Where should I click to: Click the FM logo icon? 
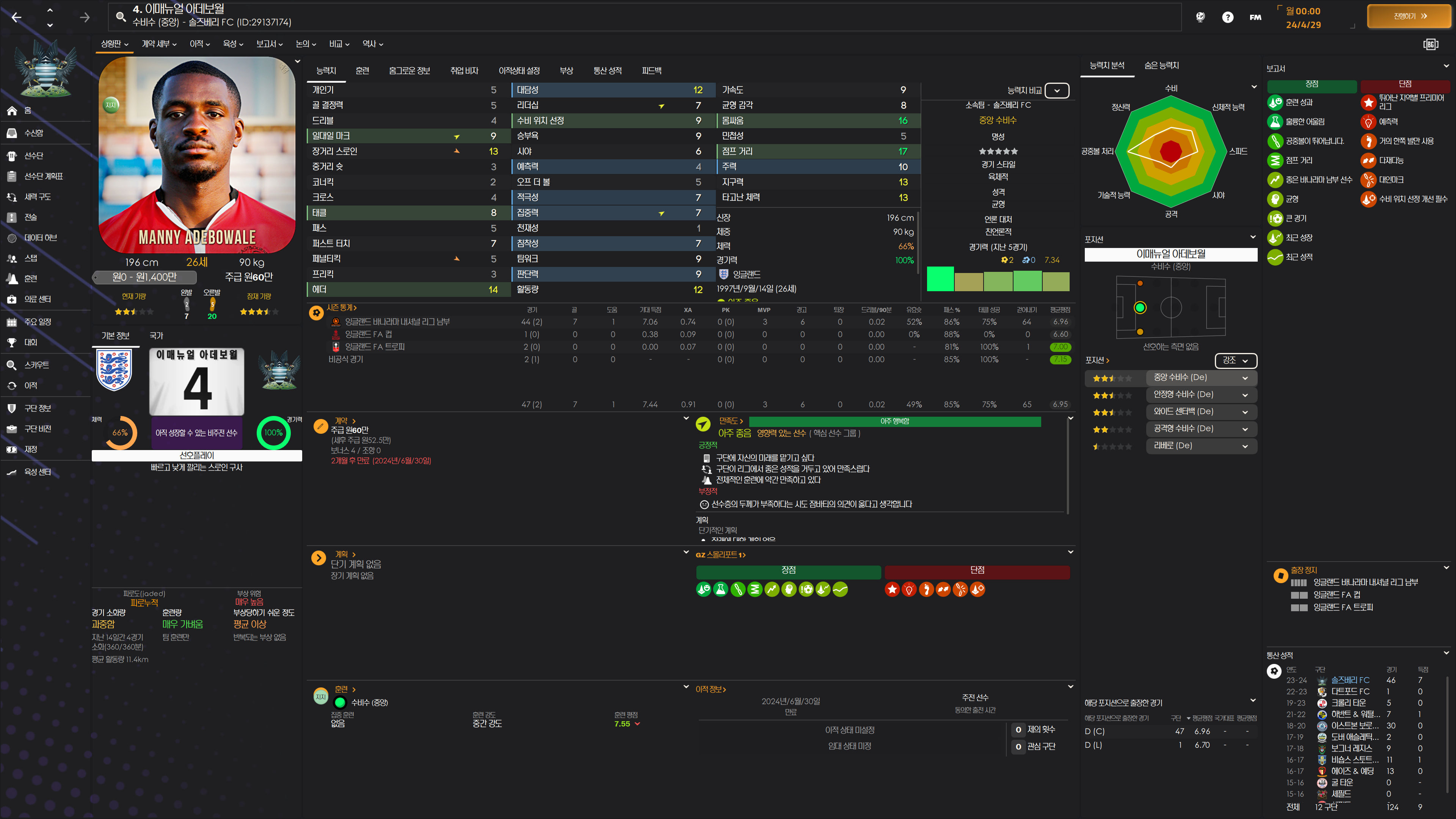click(x=1255, y=17)
